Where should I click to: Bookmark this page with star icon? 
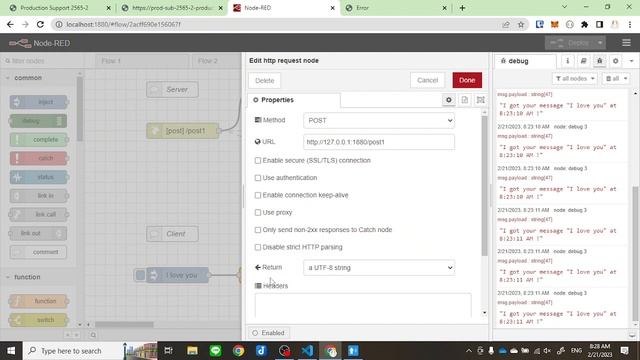[521, 24]
